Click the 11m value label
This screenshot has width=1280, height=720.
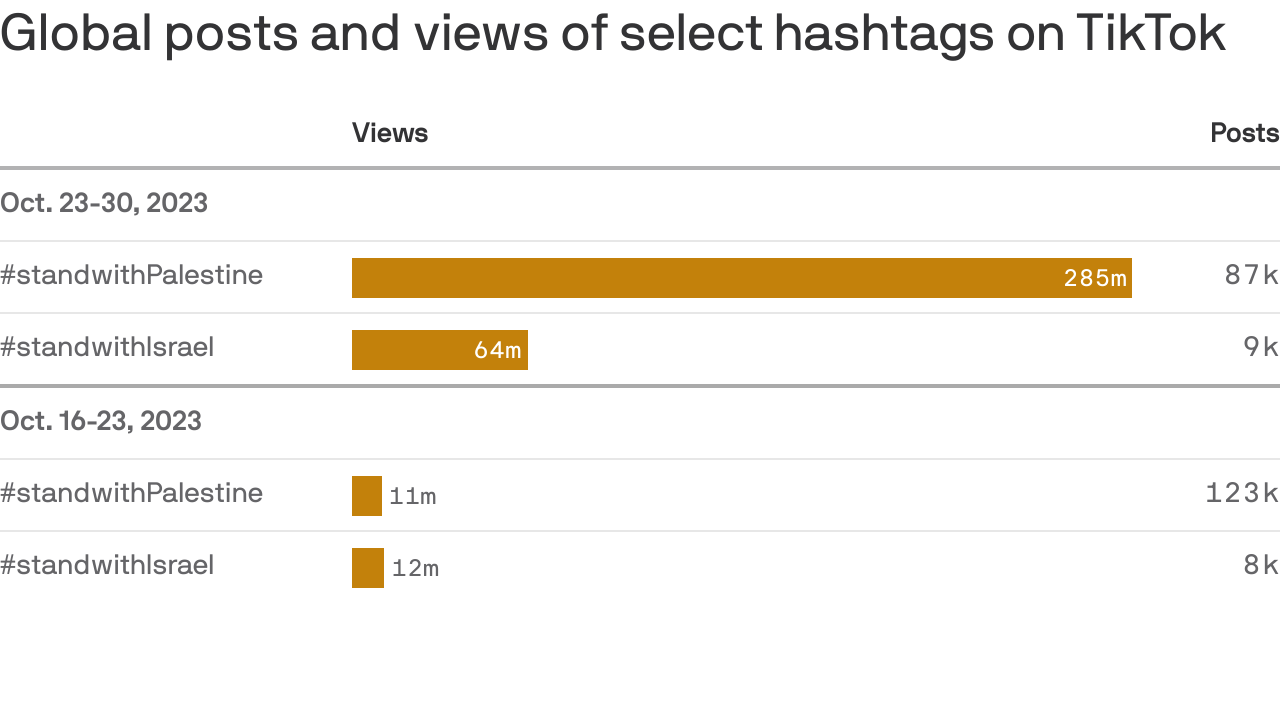point(412,497)
